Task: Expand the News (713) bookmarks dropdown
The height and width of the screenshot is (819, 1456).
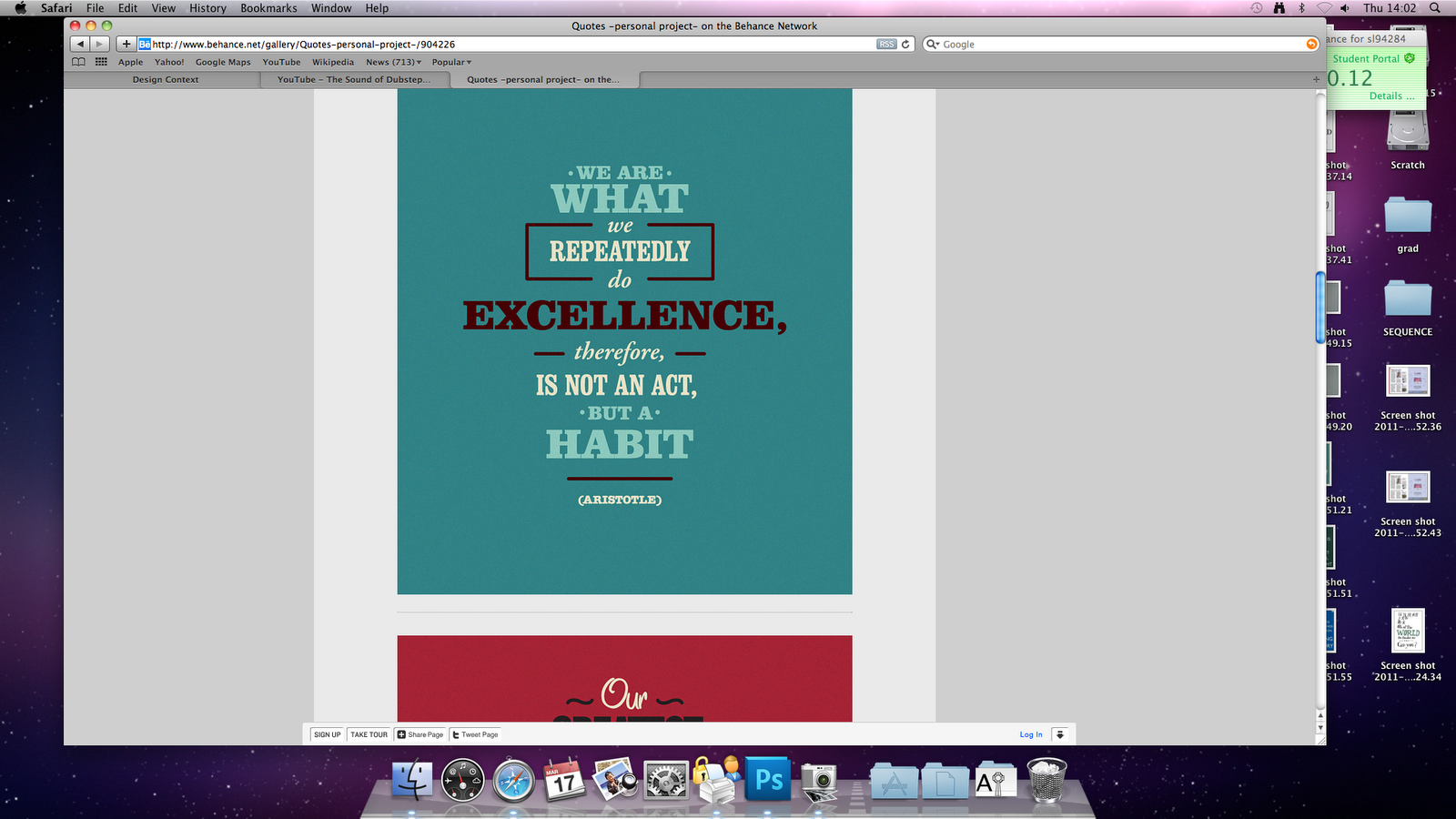Action: coord(394,62)
